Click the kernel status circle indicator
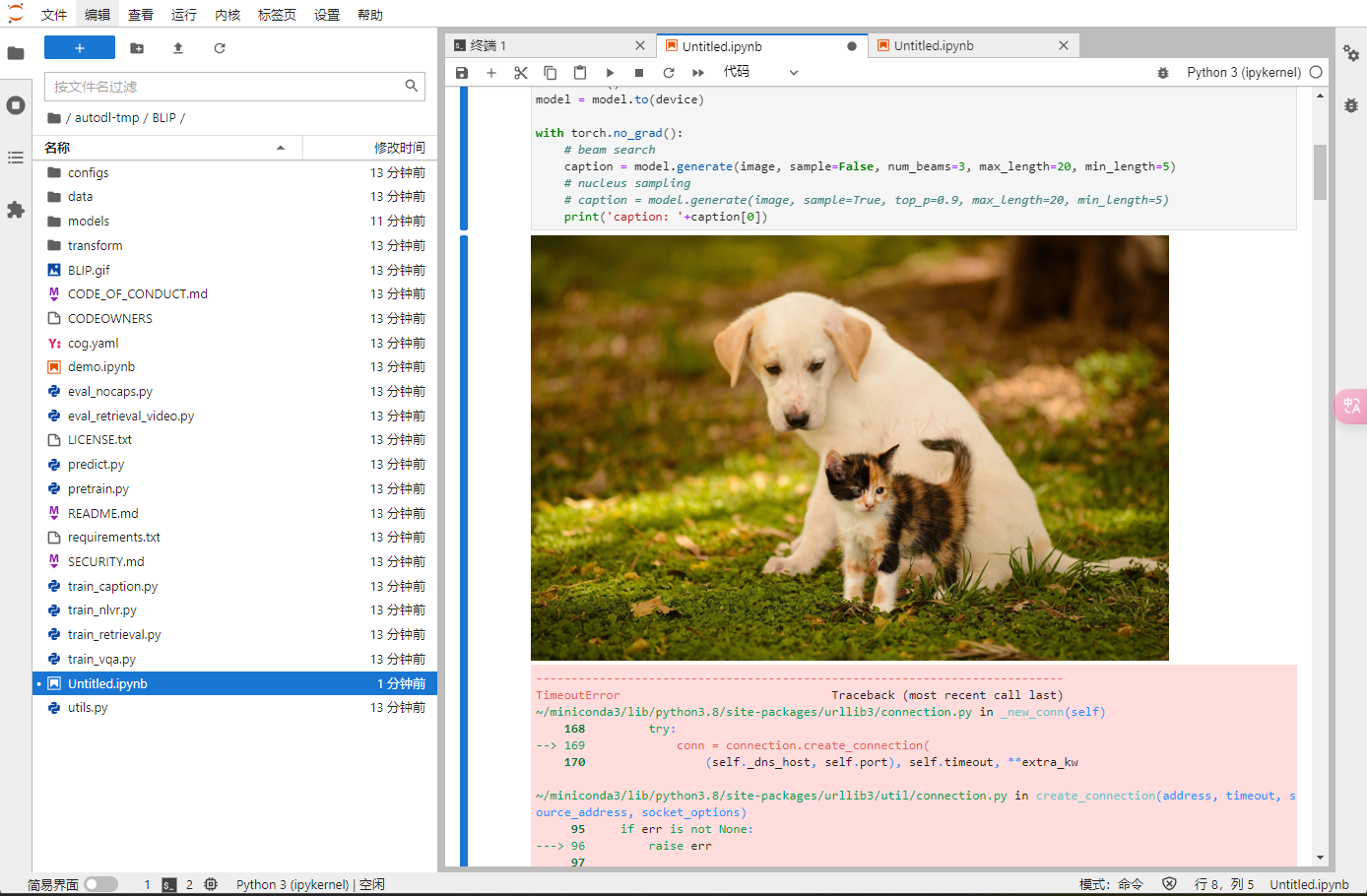Screen dimensions: 1367x896 coord(1316,72)
